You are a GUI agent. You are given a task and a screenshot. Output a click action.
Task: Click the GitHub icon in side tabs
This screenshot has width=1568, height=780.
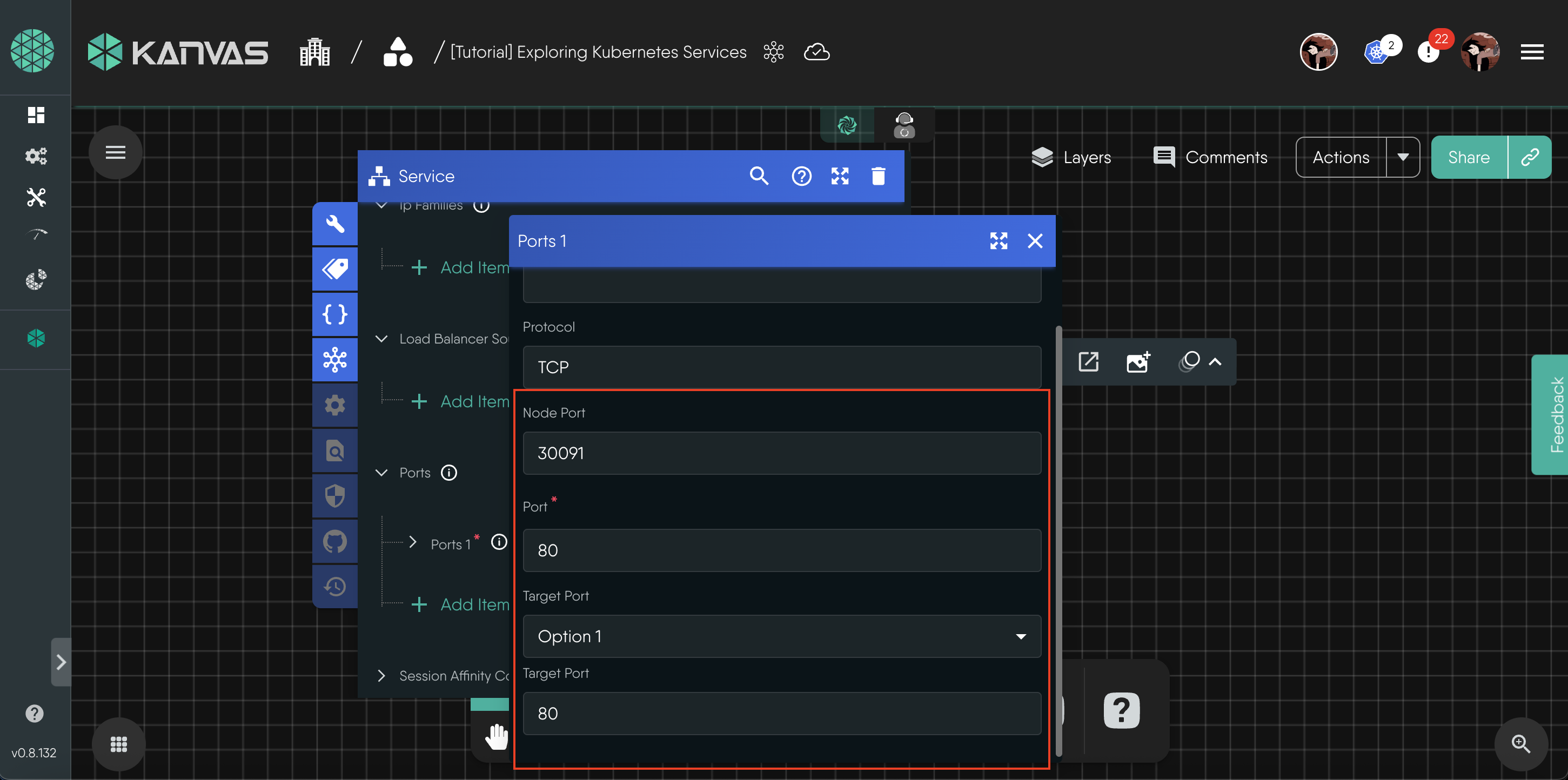pos(335,541)
